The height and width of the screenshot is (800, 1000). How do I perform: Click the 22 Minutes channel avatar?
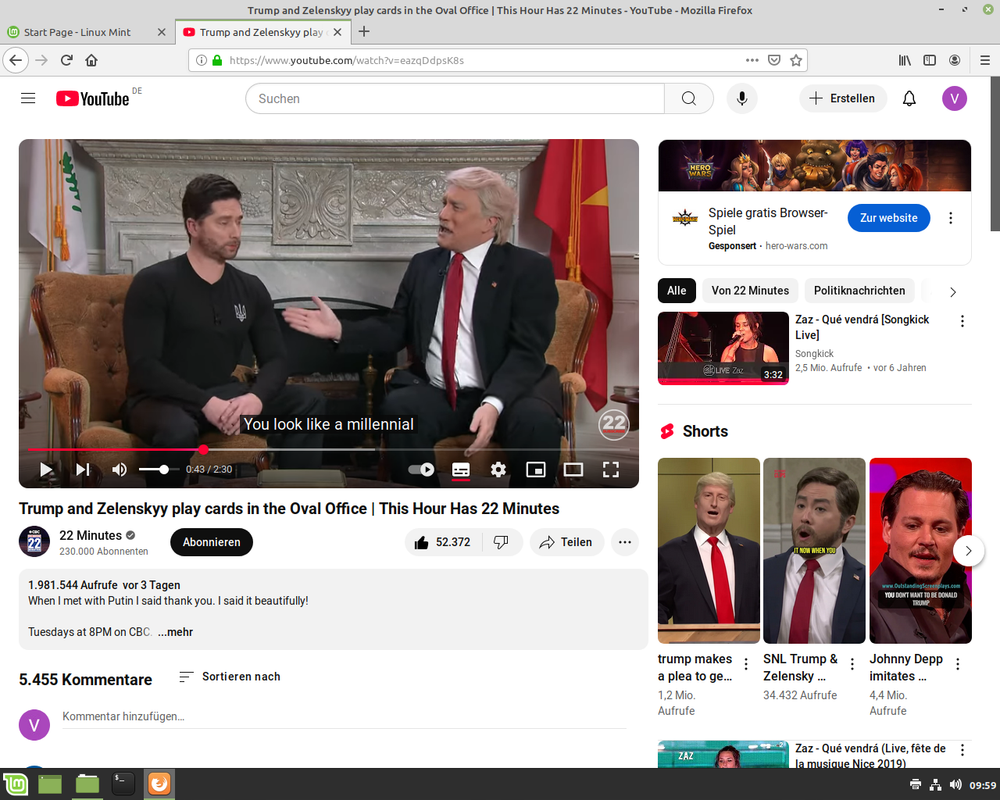34,542
